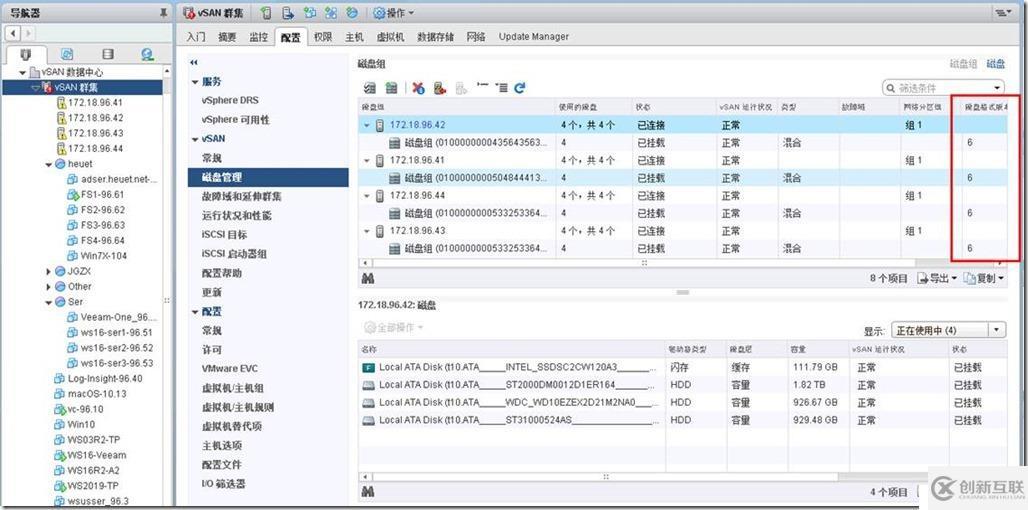Click the navigator back arrow button

13,34
